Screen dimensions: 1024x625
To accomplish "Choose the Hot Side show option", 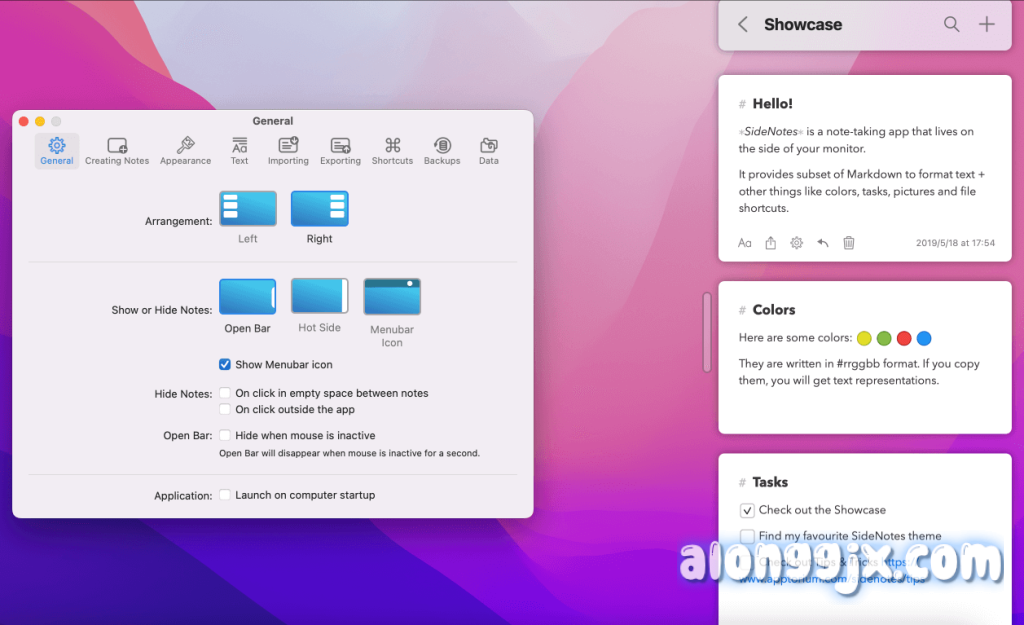I will pyautogui.click(x=320, y=297).
